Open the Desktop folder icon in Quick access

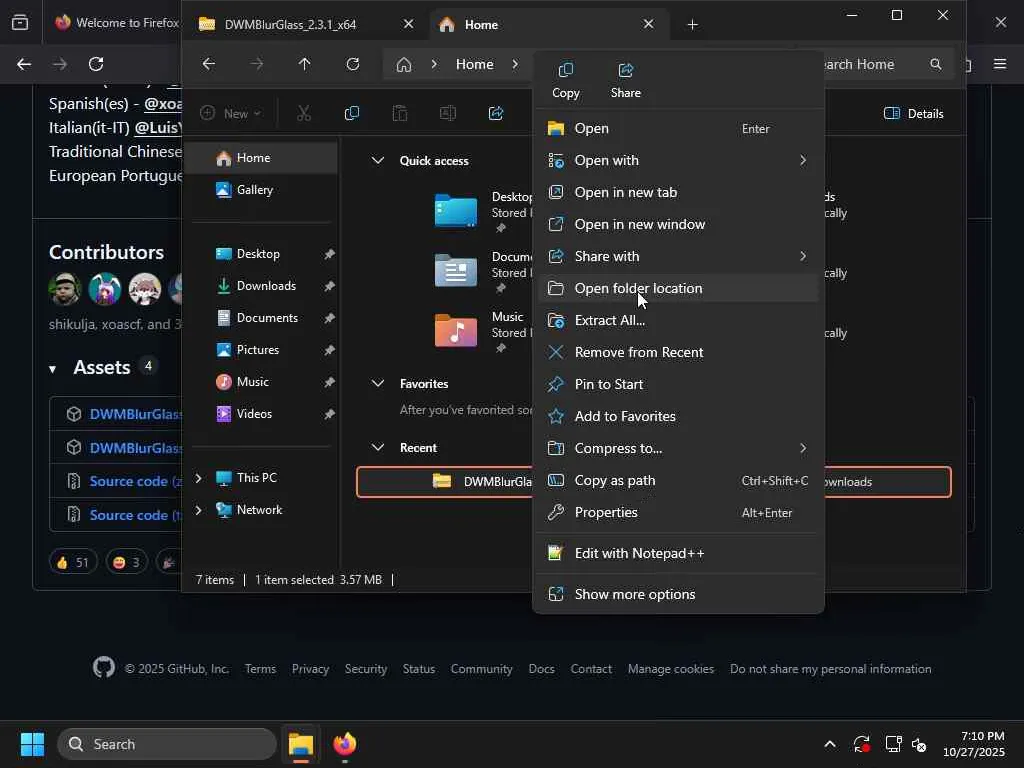[456, 211]
